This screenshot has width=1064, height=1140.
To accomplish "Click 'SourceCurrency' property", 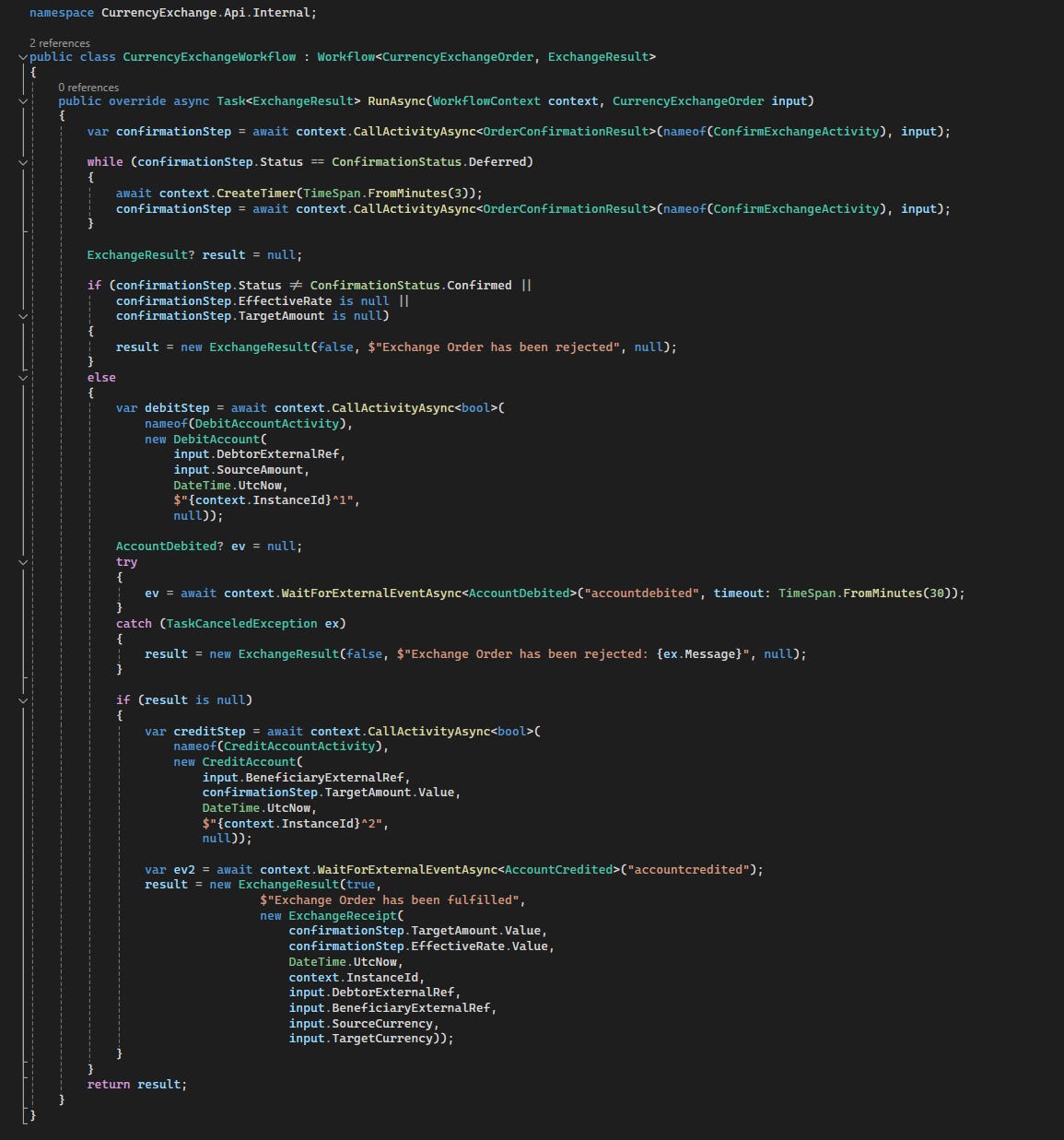I will coord(382,1024).
